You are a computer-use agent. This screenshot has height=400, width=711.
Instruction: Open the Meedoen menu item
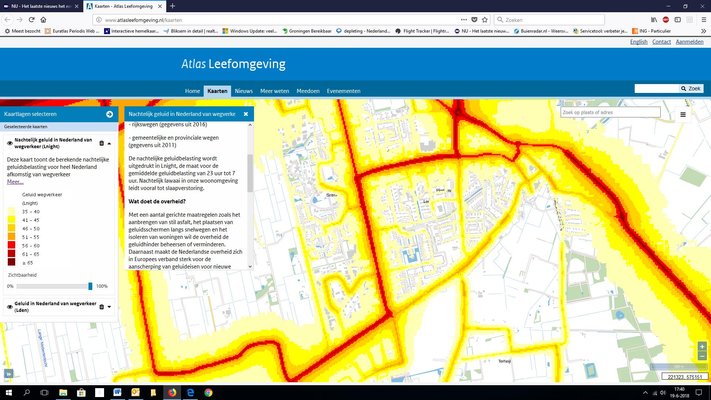click(308, 91)
